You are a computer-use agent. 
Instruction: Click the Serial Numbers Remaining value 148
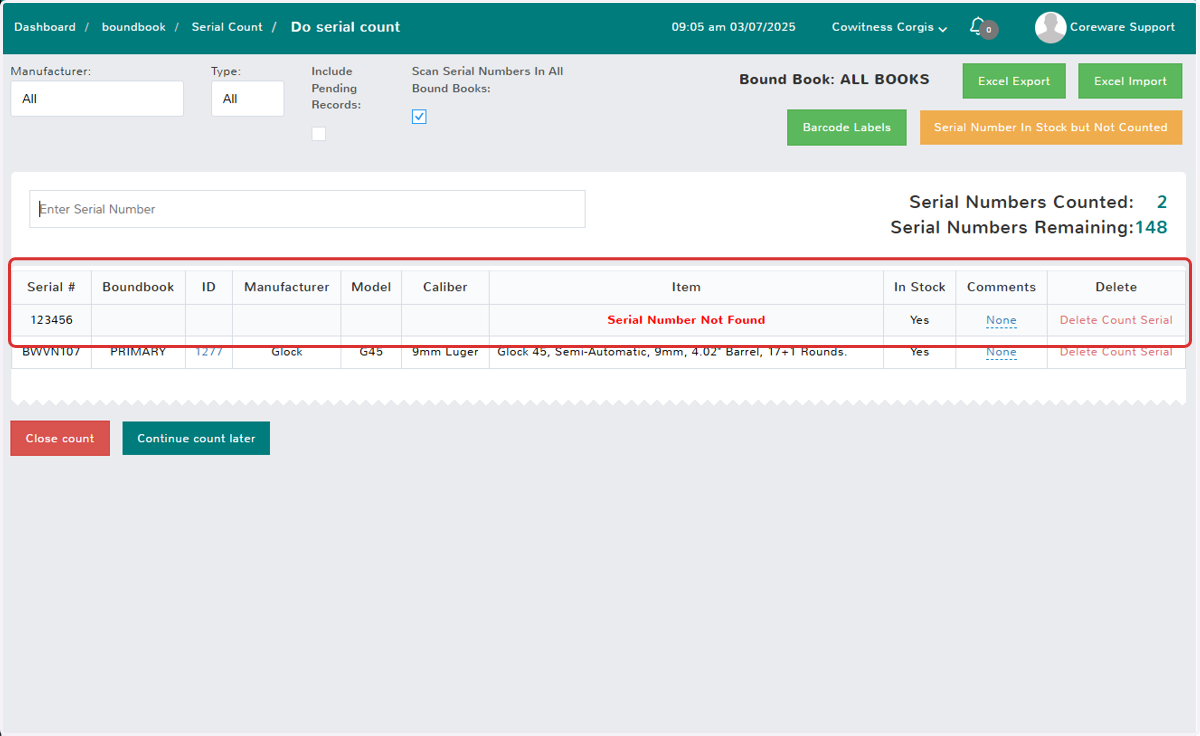(x=1151, y=227)
